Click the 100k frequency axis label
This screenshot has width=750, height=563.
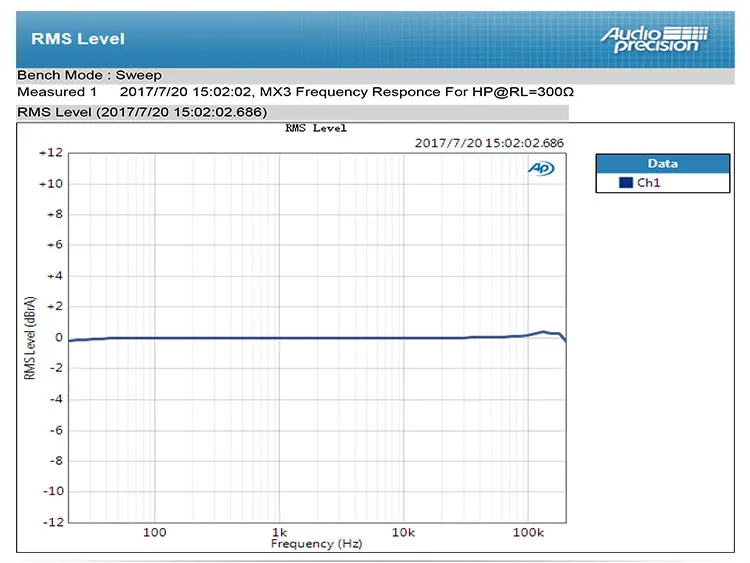coord(528,532)
